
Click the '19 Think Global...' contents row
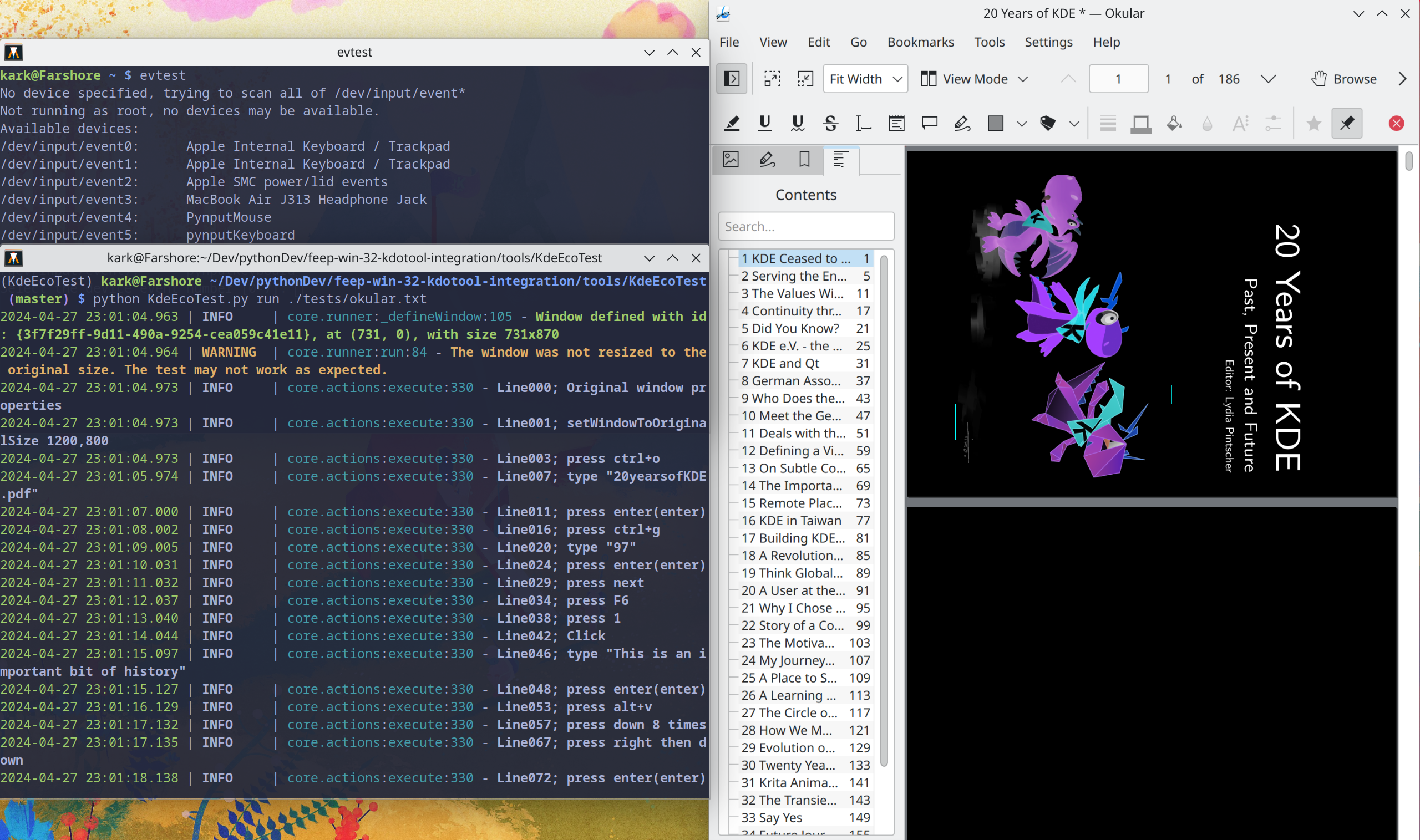click(x=805, y=573)
